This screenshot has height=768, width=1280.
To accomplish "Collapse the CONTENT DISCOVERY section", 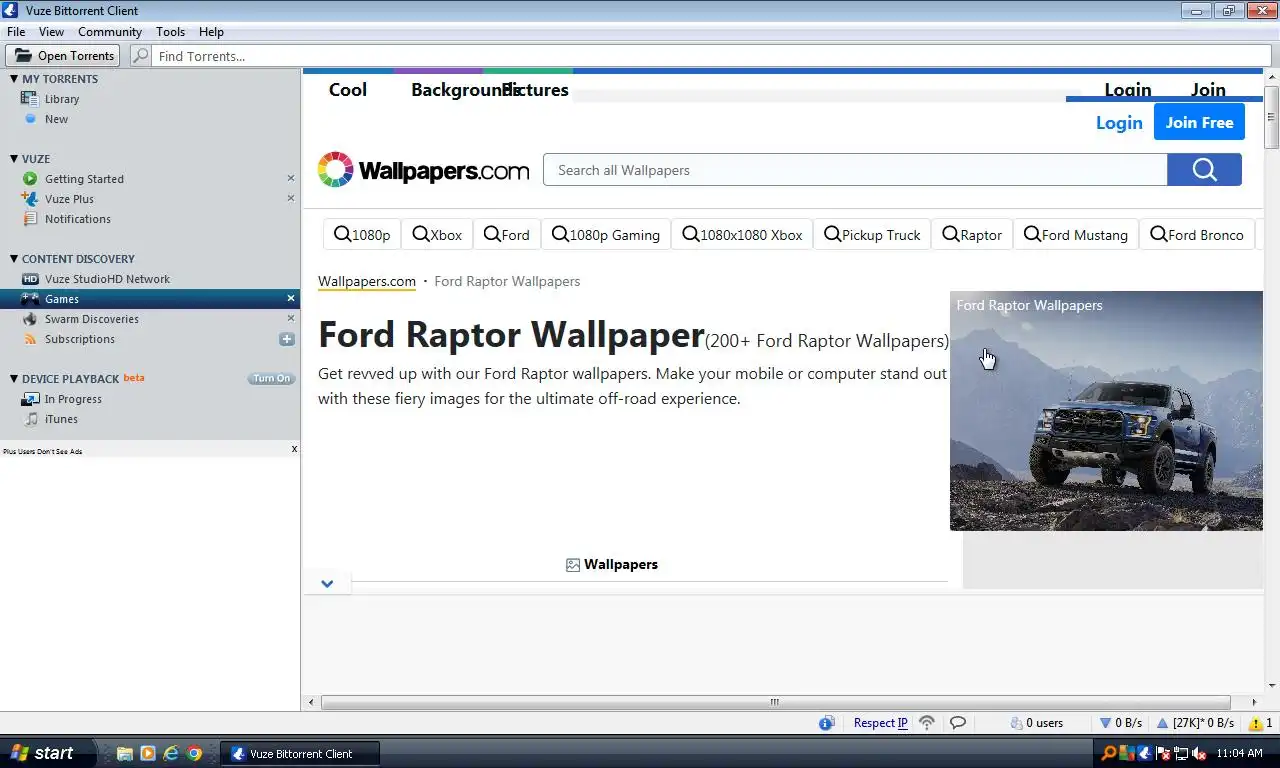I will (14, 259).
